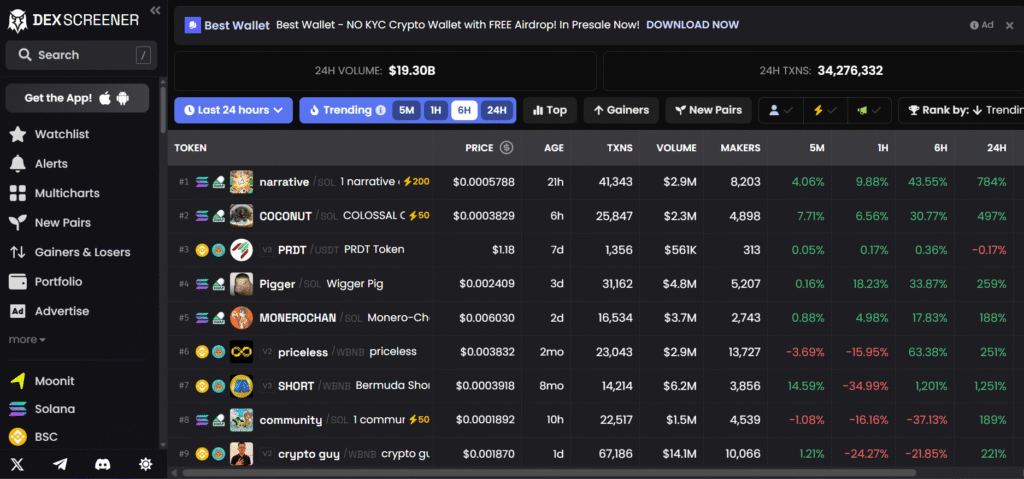
Task: Click the Ad info icon
Action: point(974,25)
